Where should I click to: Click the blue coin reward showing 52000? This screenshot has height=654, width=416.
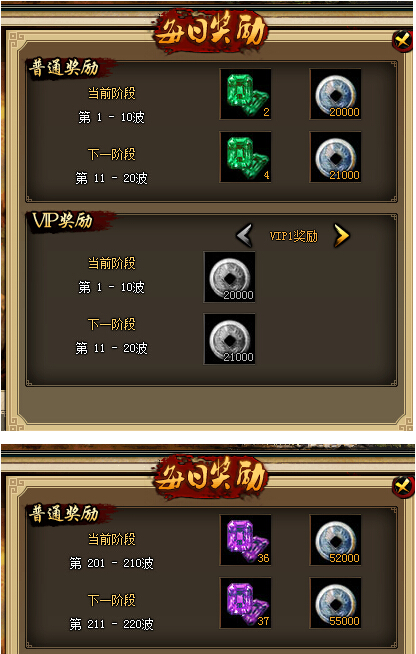coord(335,540)
